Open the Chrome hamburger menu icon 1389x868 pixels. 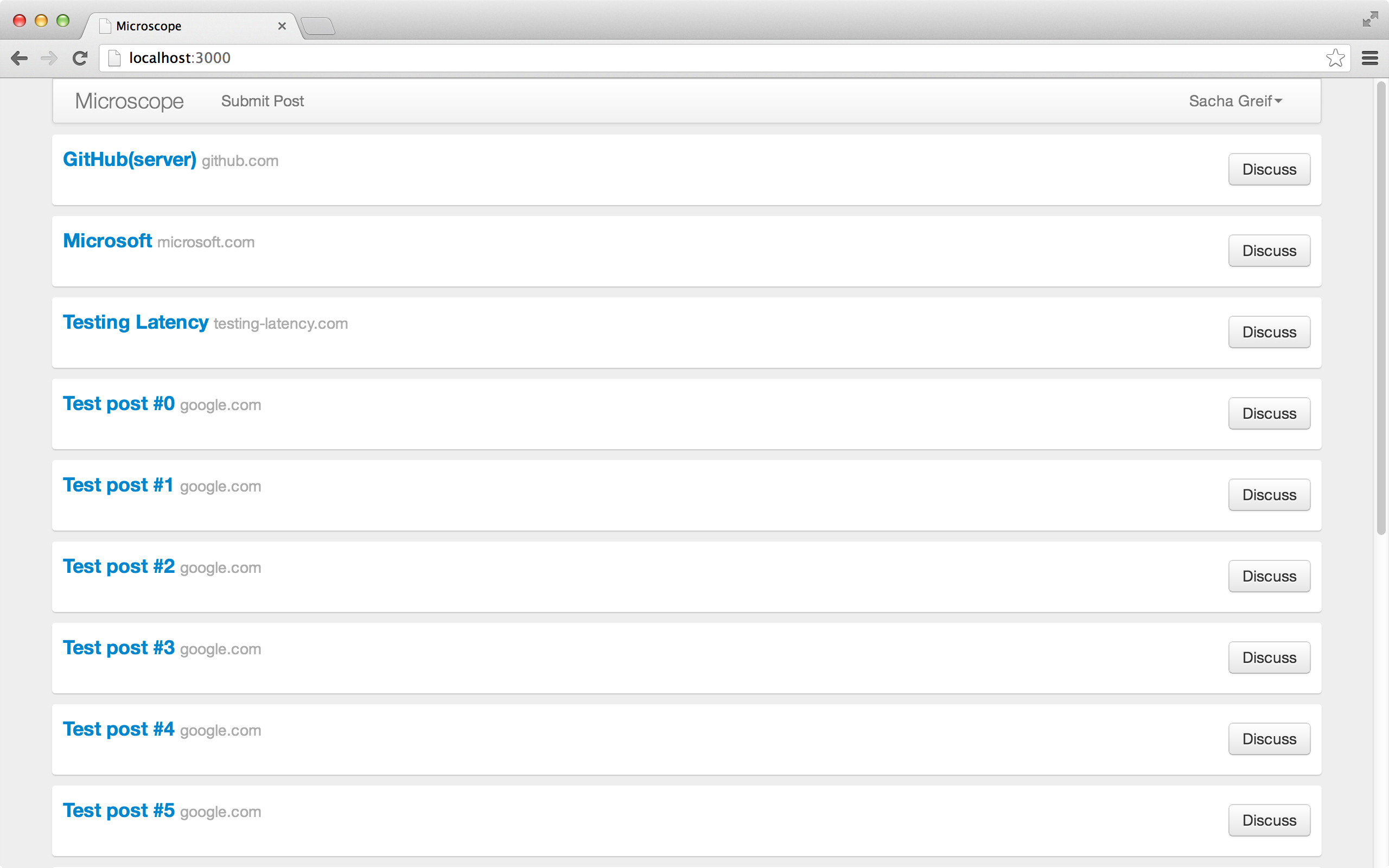click(x=1370, y=58)
